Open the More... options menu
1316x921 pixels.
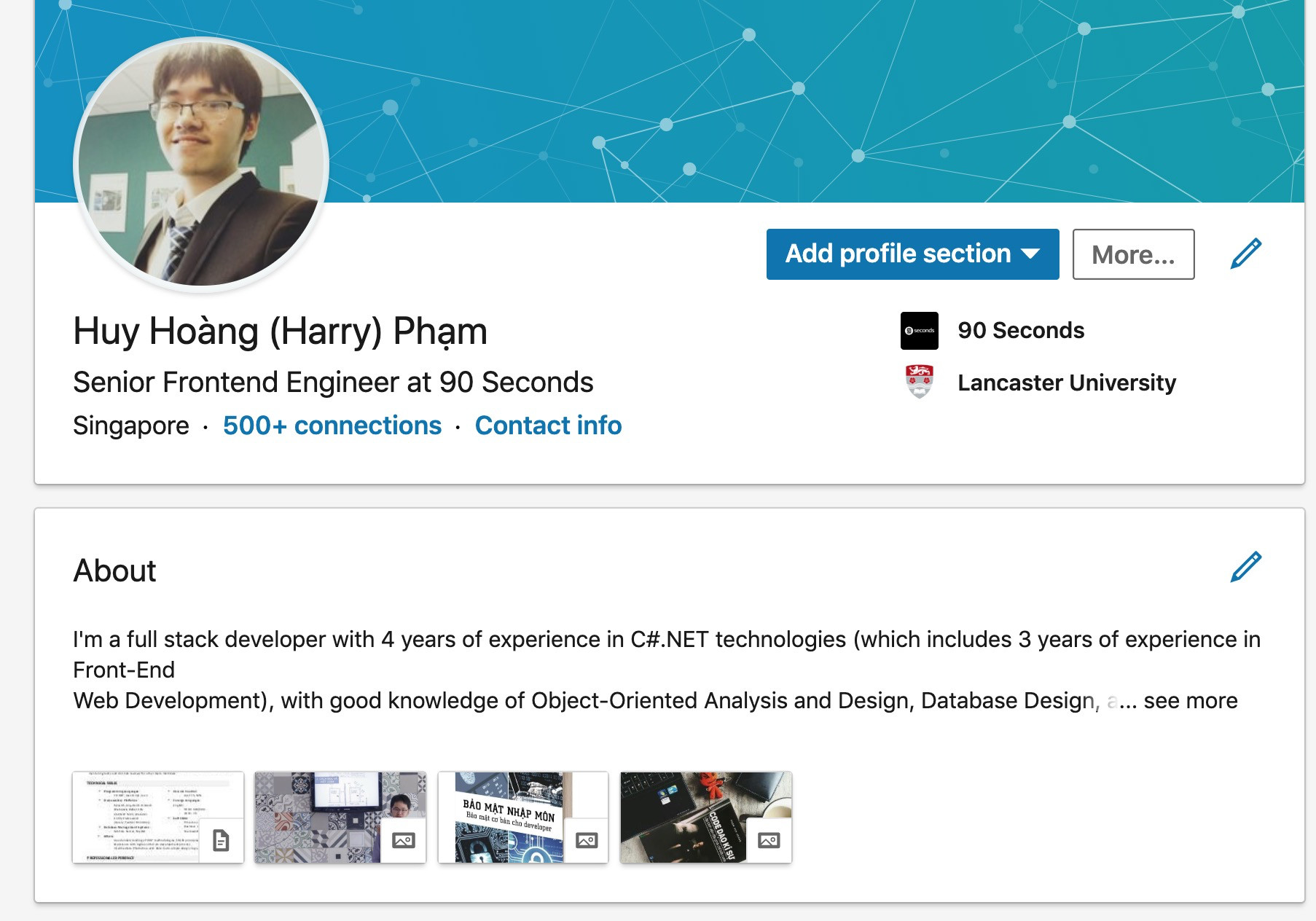(1133, 254)
